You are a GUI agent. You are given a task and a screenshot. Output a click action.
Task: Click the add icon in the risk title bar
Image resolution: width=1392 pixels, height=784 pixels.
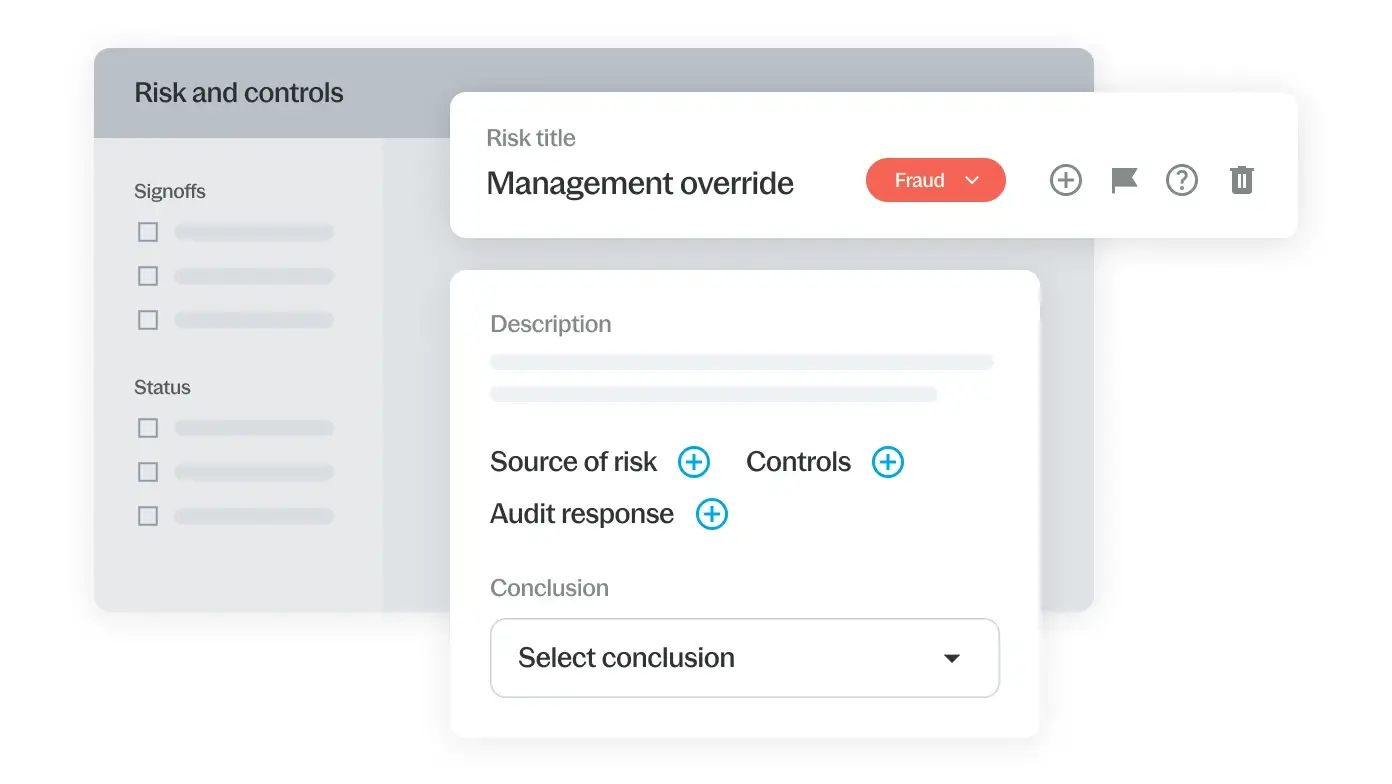[1065, 181]
